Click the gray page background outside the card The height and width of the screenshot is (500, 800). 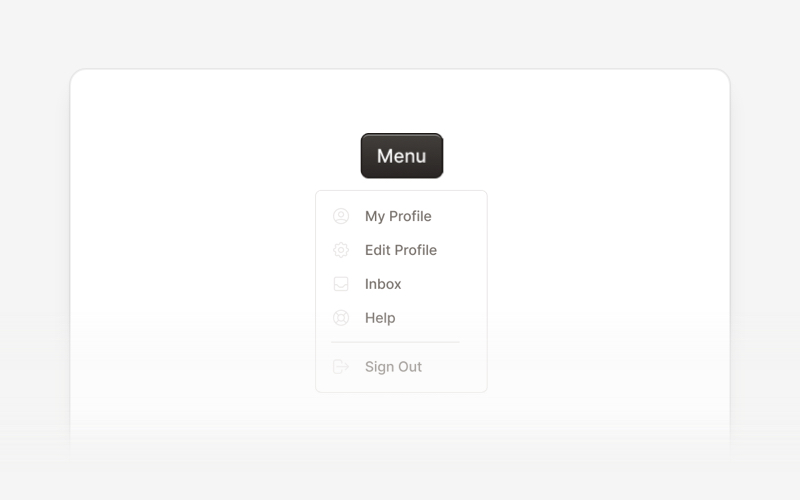pyautogui.click(x=400, y=31)
